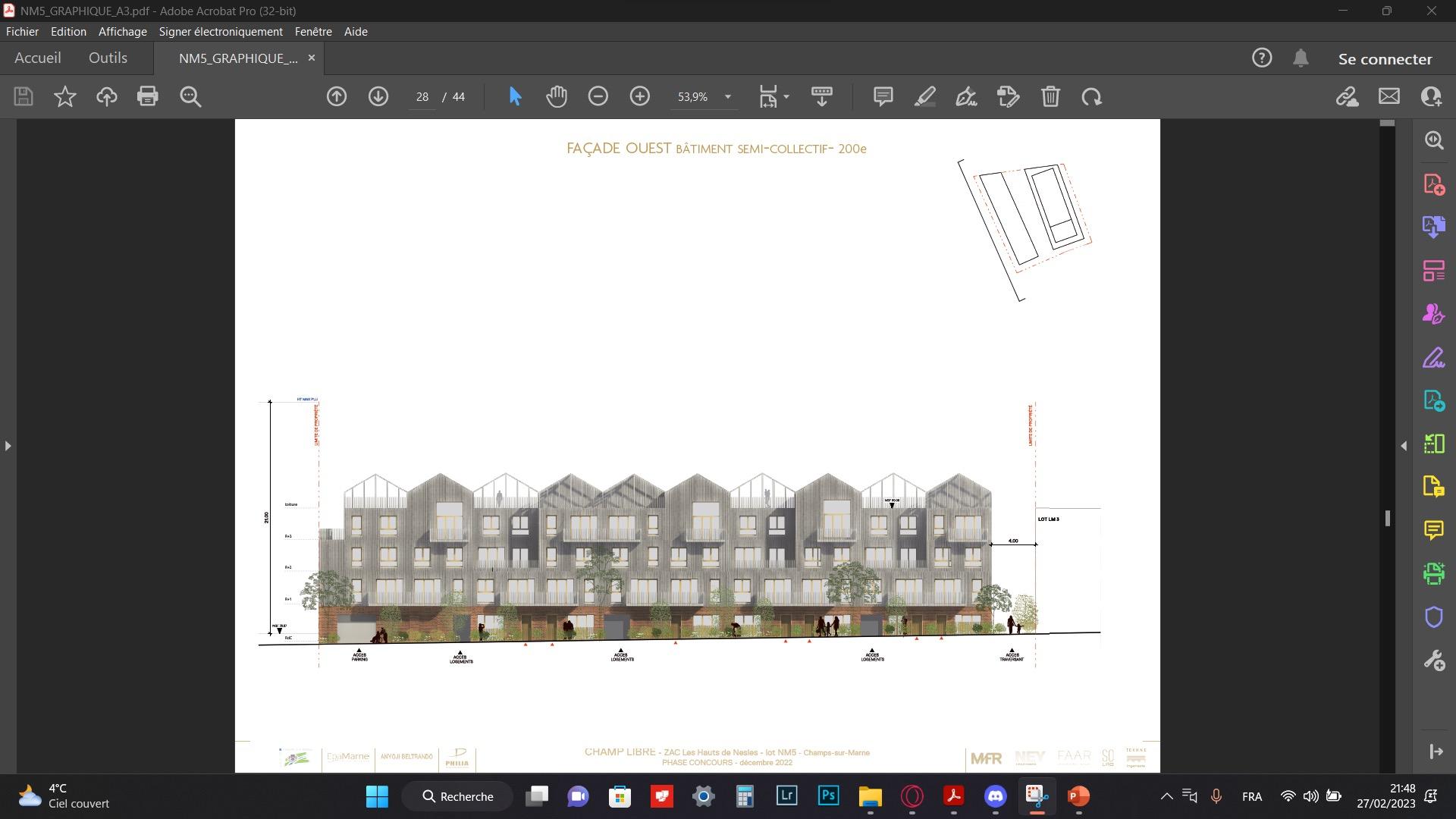
Task: Add document to starred favorites
Action: 65,96
